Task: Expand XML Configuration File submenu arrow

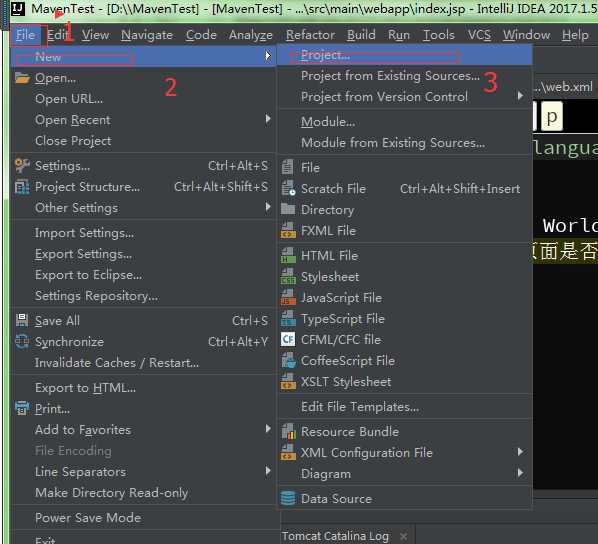Action: coord(521,452)
